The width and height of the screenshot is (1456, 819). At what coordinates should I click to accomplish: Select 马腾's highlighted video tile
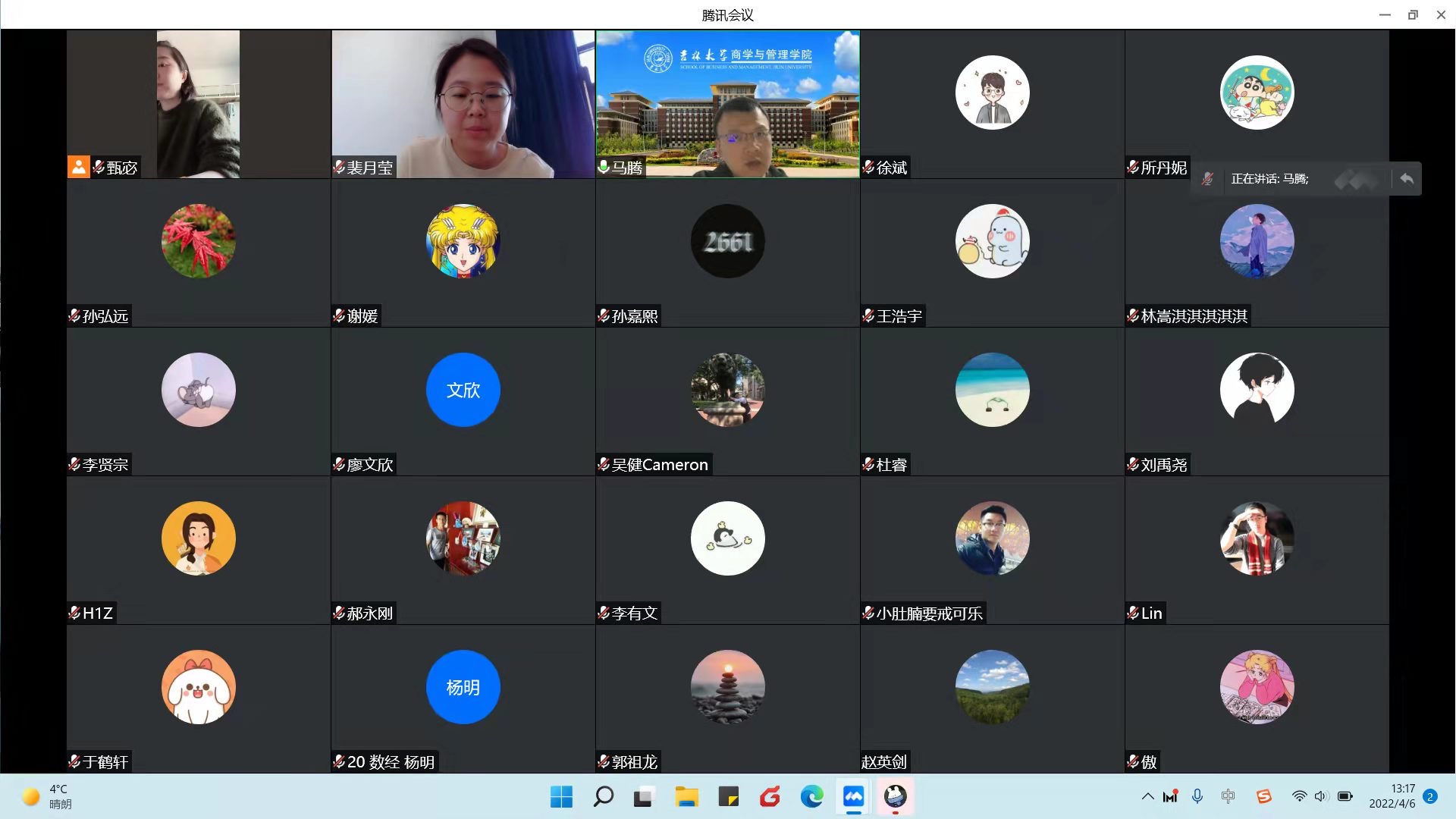tap(727, 104)
